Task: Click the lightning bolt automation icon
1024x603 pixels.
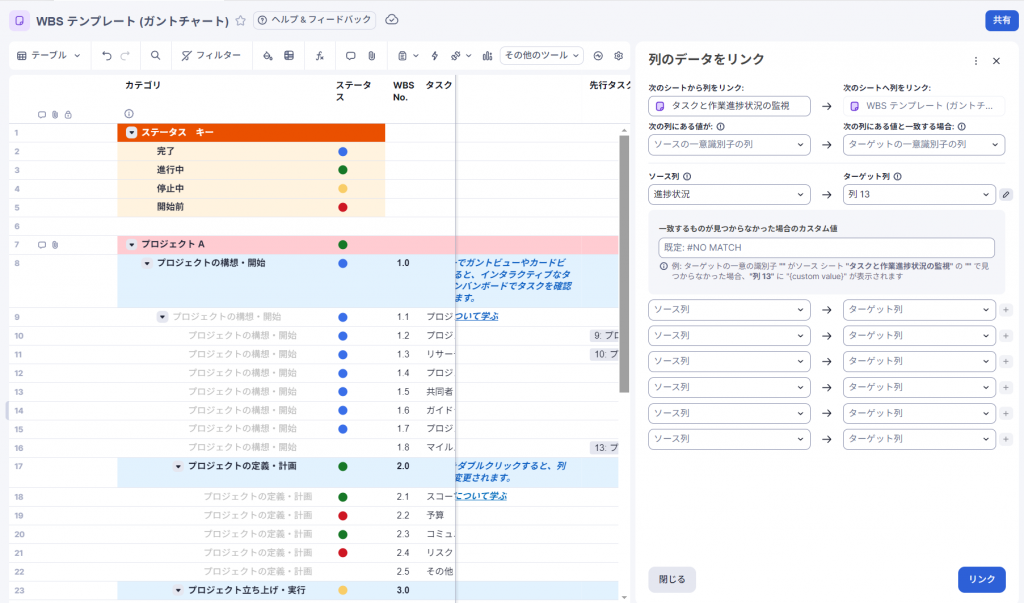Action: [x=435, y=56]
